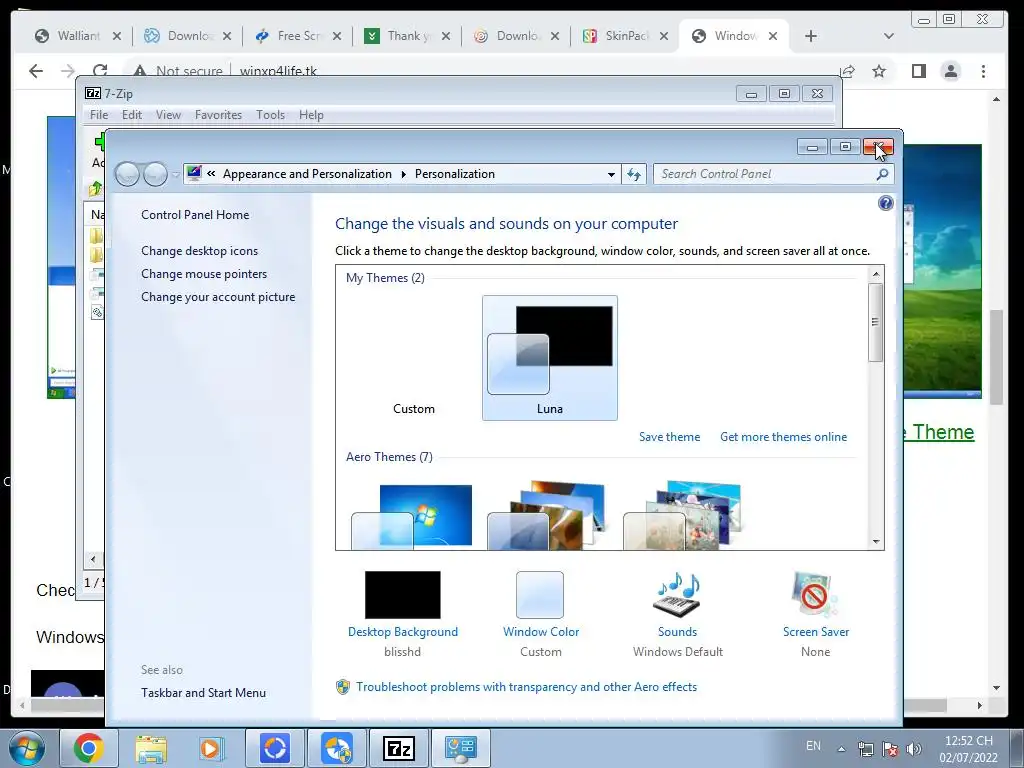Open a new Chrome tab with plus button
This screenshot has height=768, width=1024.
tap(810, 36)
